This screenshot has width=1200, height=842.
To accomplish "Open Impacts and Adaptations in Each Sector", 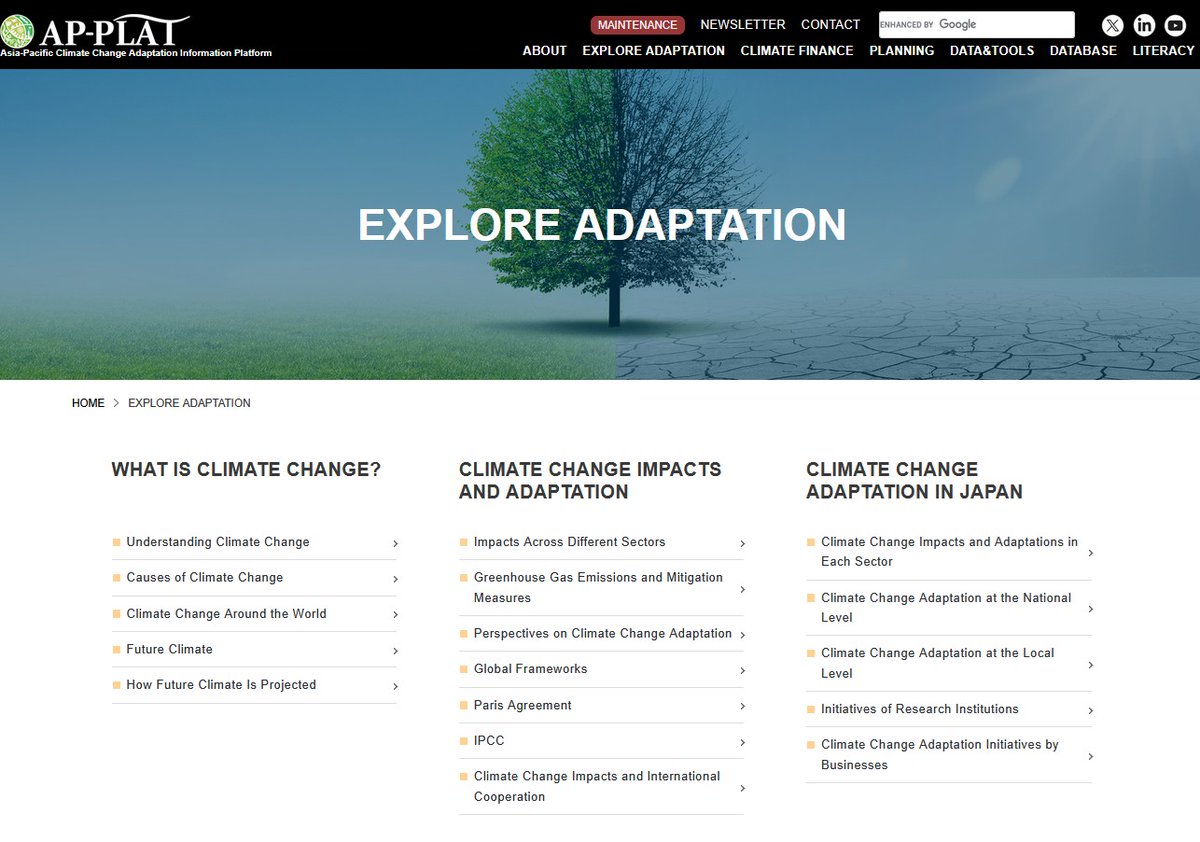I will click(949, 552).
